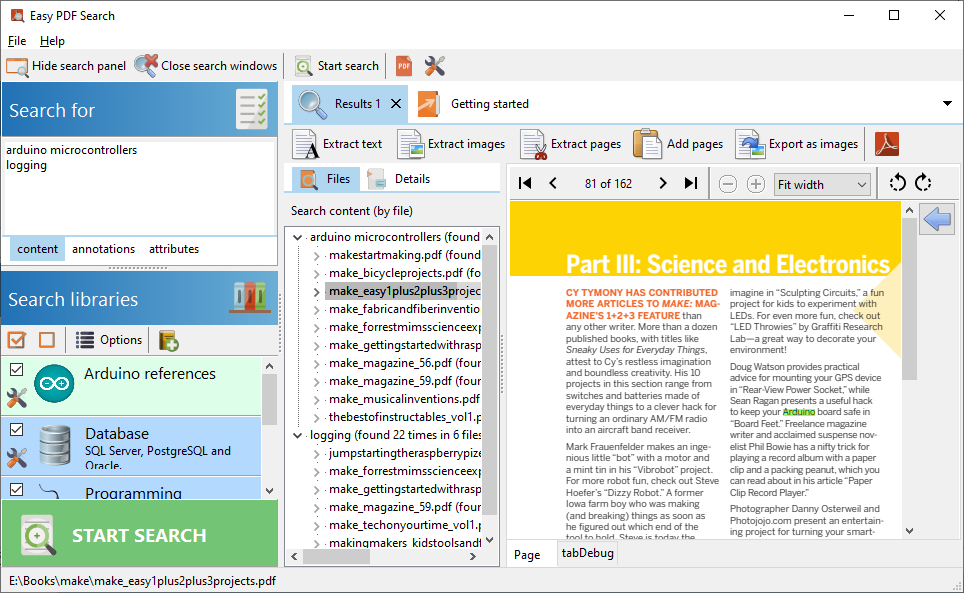964x593 pixels.
Task: Click Hide search panel
Action: (67, 66)
